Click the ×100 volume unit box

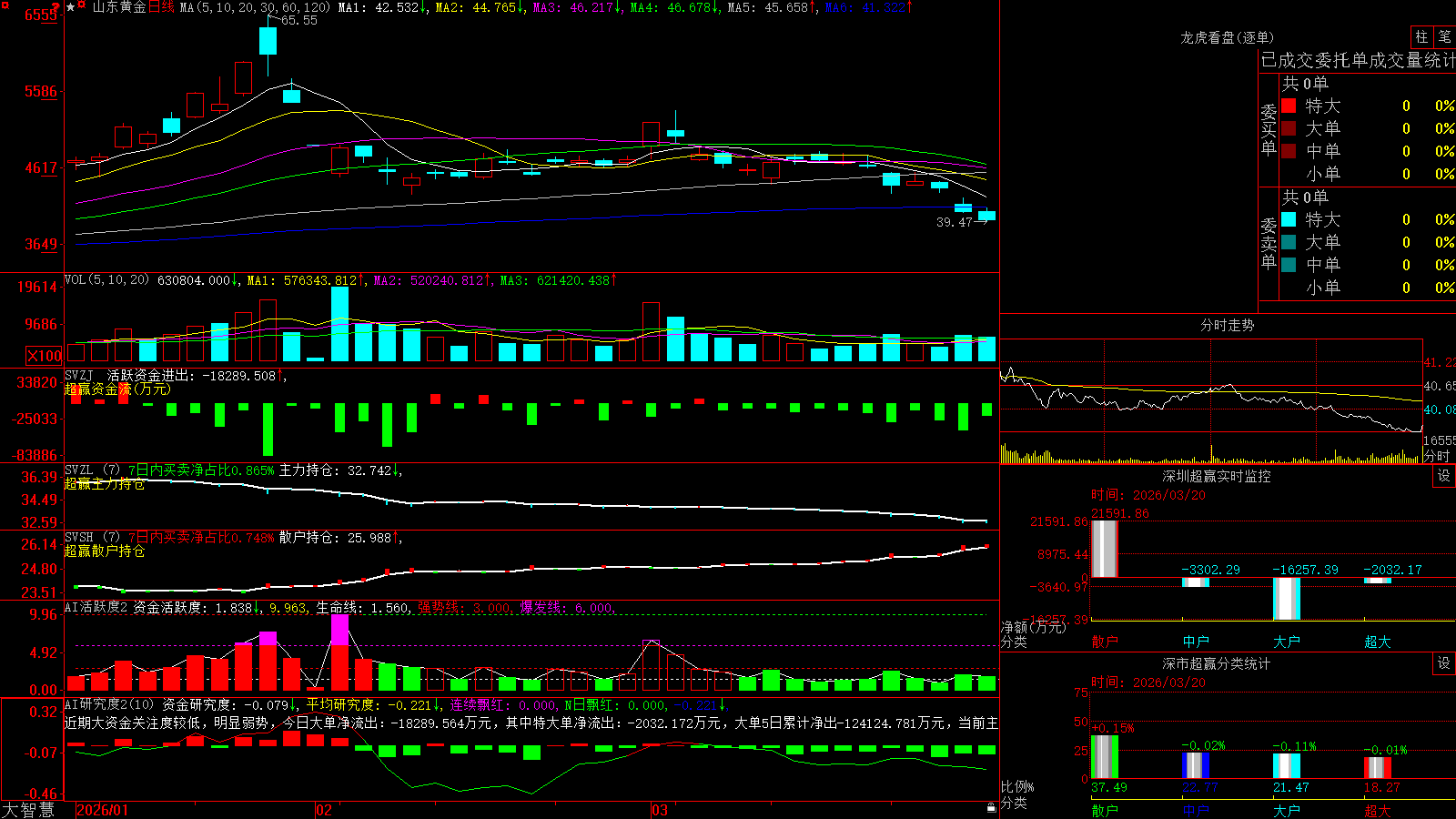tap(44, 356)
